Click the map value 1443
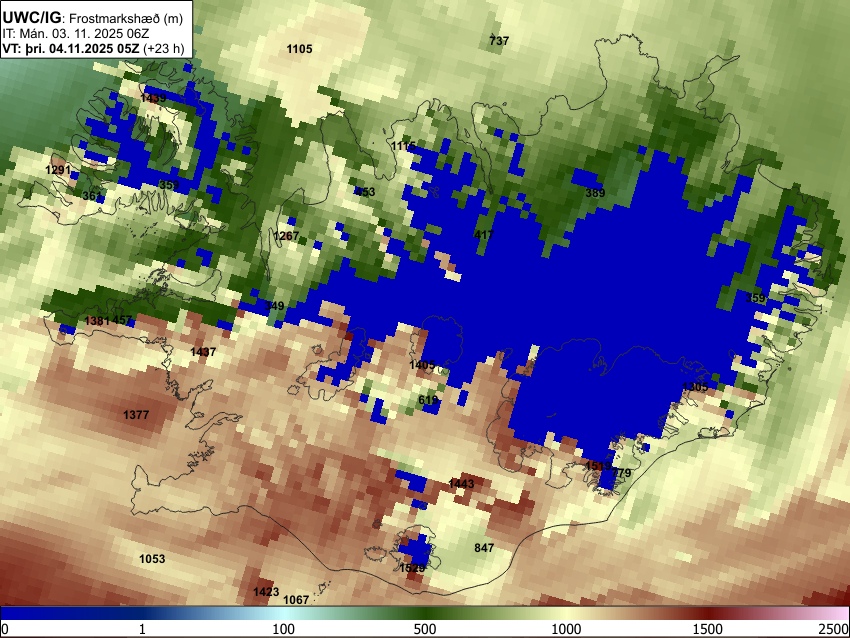 [461, 483]
